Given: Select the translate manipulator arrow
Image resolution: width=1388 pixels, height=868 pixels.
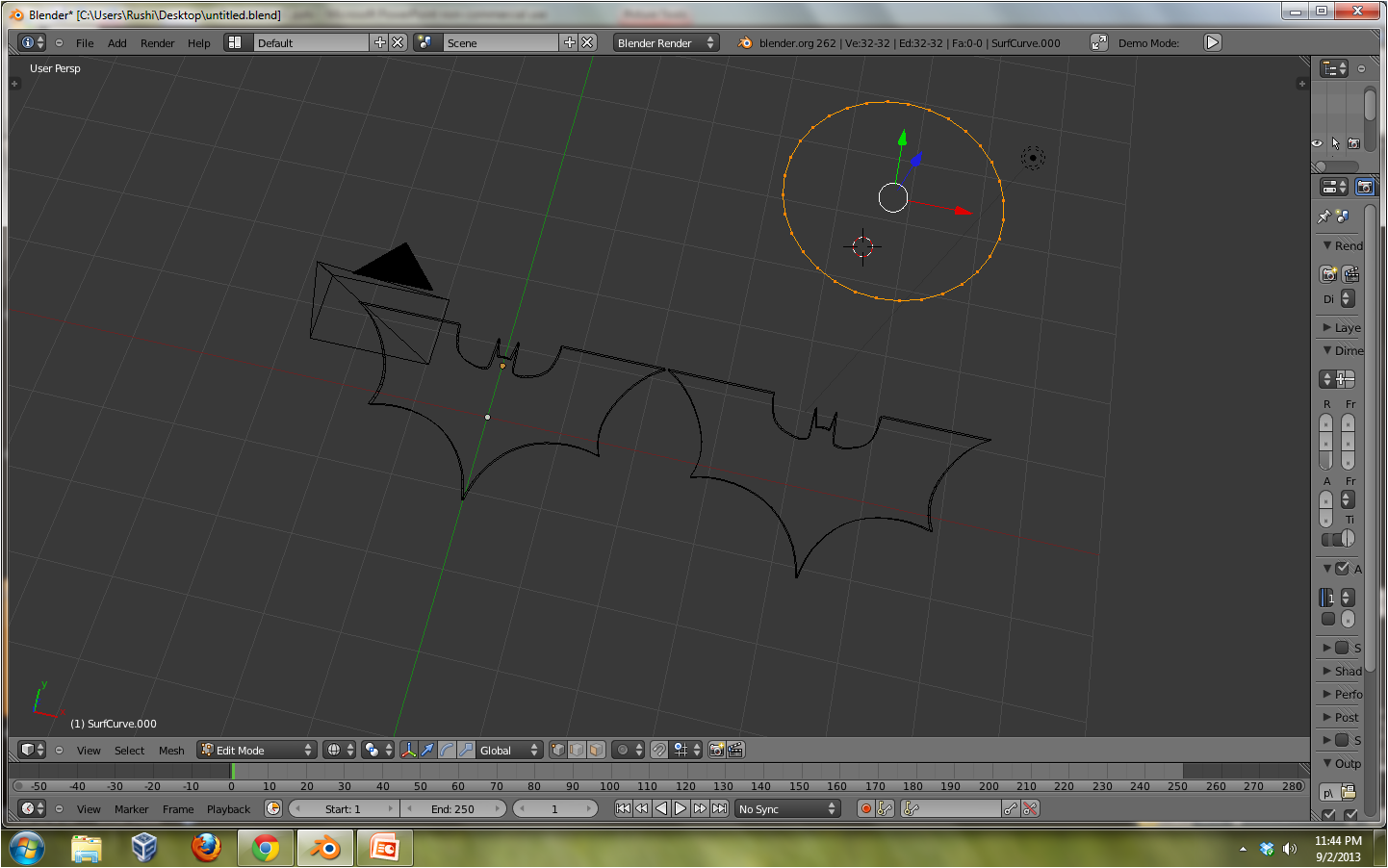Looking at the screenshot, I should pos(427,750).
